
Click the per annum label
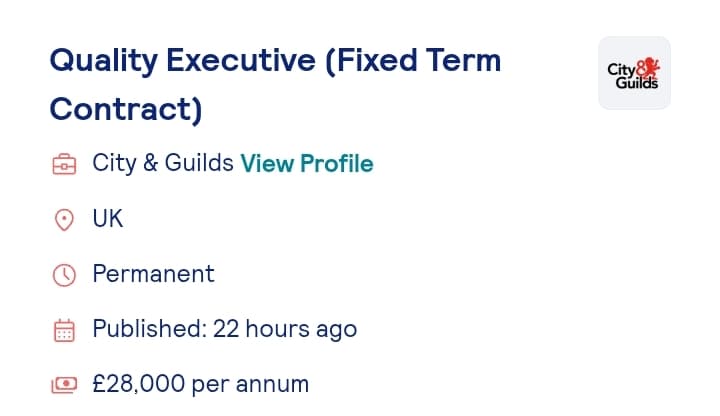coord(250,385)
